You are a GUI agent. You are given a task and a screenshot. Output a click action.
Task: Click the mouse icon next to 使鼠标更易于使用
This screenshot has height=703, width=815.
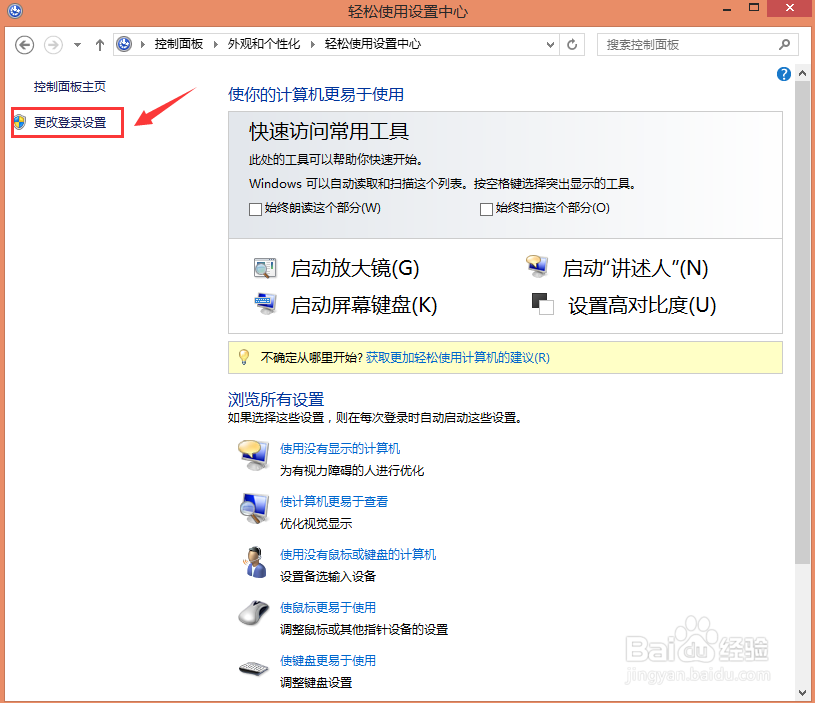point(253,613)
